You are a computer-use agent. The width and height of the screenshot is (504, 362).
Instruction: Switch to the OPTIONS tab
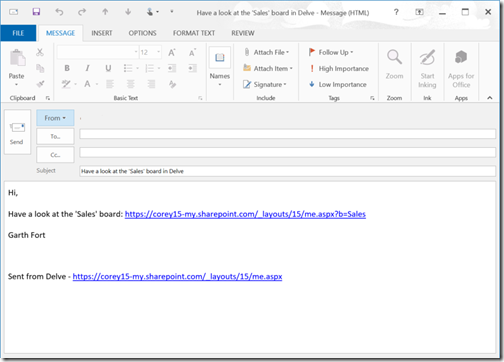coord(142,33)
